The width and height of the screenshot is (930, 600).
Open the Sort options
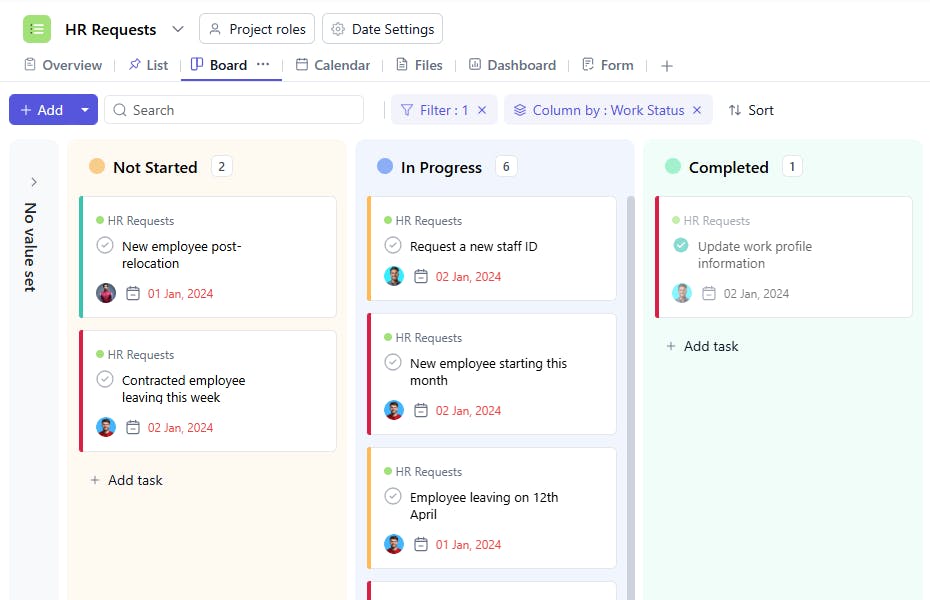751,110
